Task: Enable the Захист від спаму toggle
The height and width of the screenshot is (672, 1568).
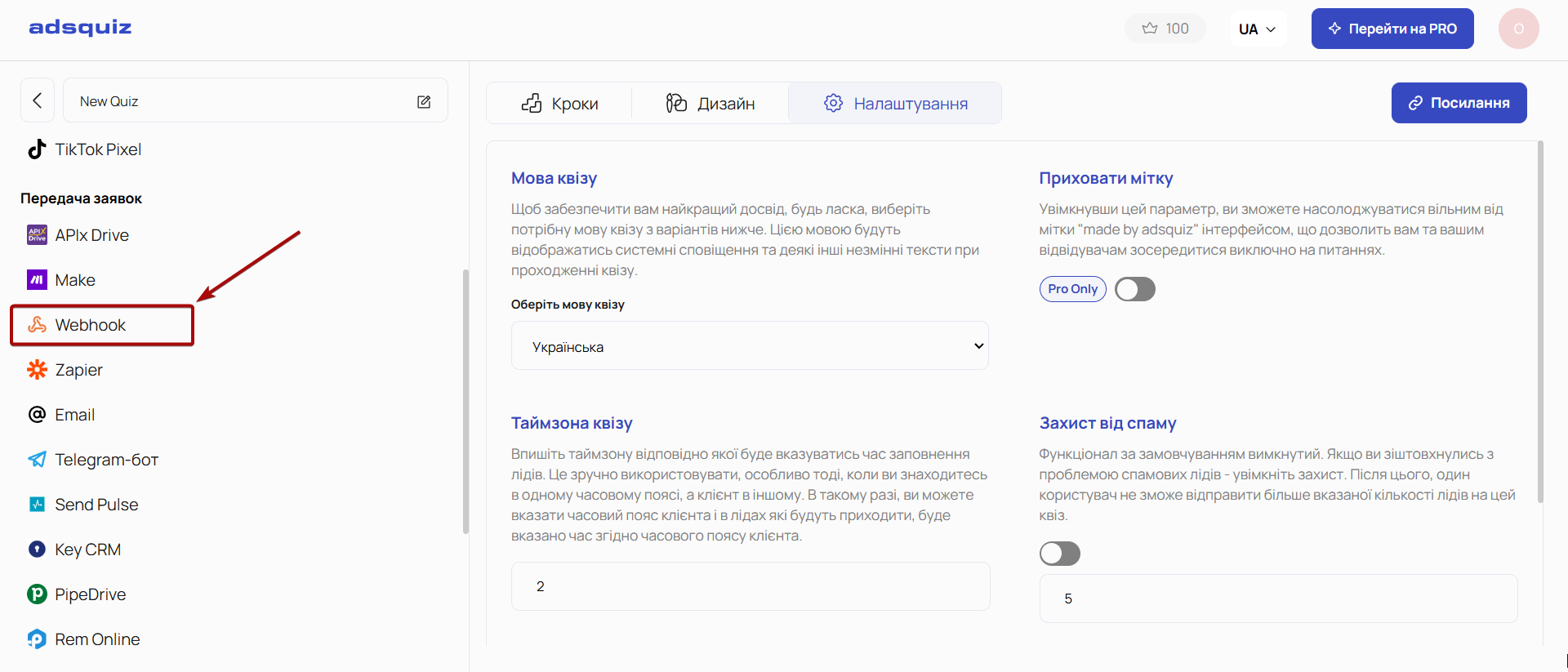Action: point(1060,554)
